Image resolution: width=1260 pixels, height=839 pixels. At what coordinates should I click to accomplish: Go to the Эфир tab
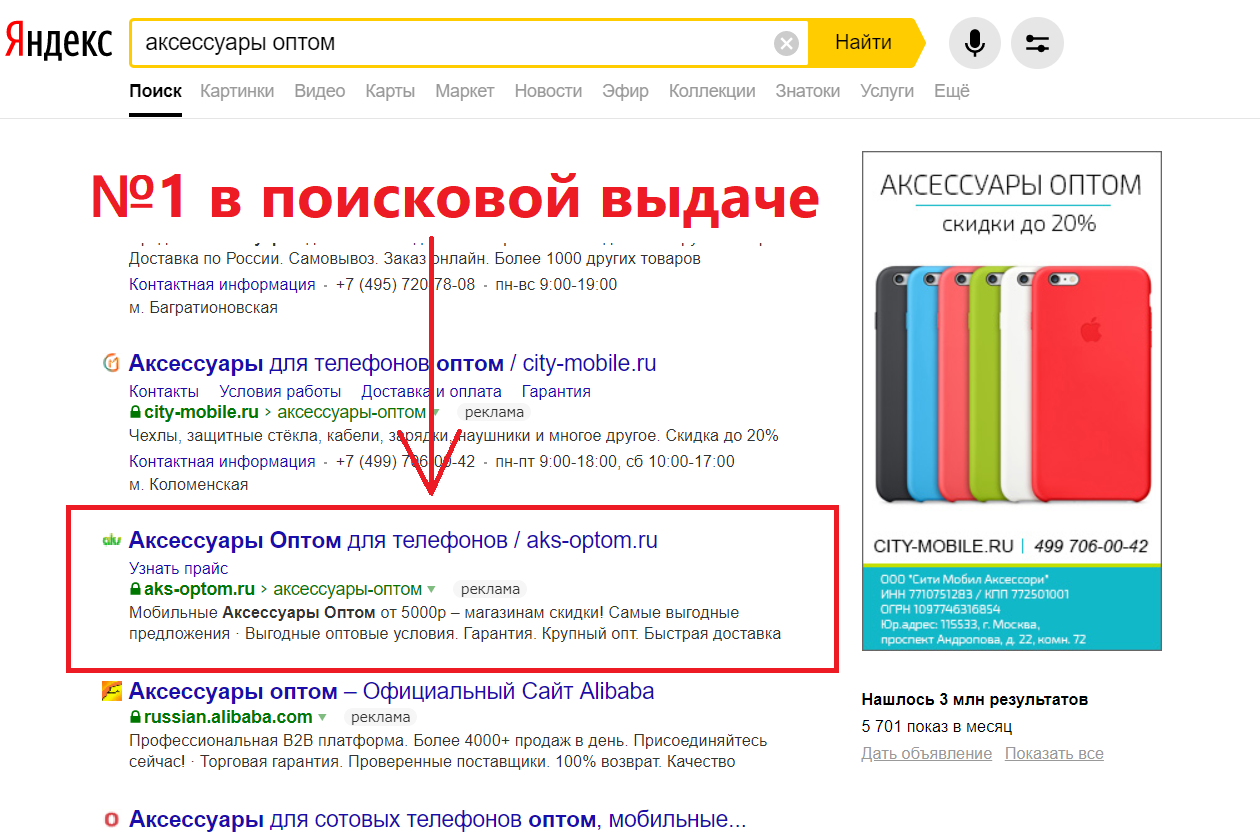[625, 91]
